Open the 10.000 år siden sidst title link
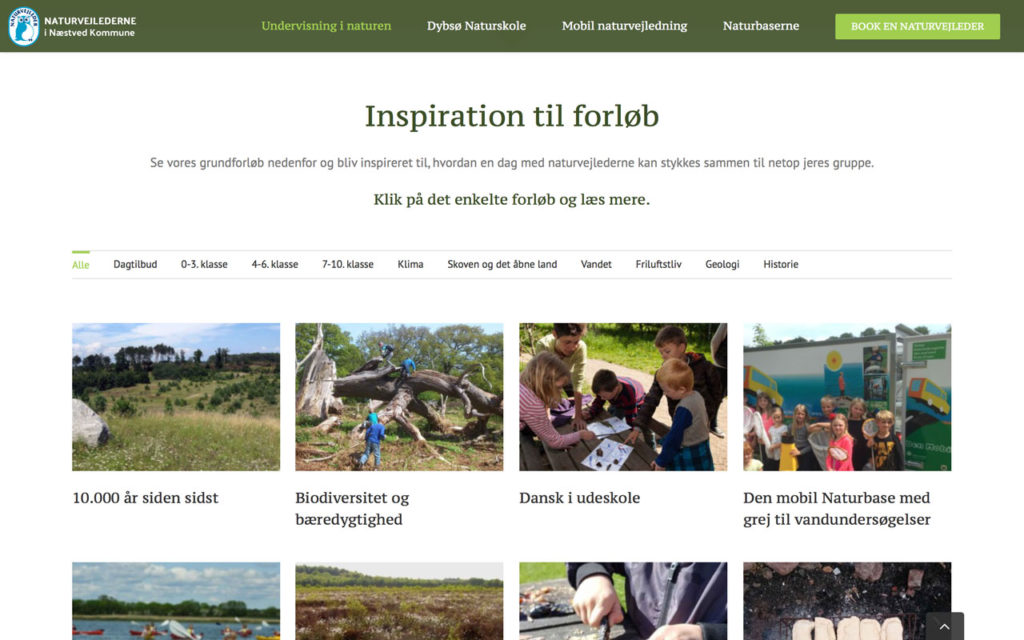The height and width of the screenshot is (640, 1024). pyautogui.click(x=145, y=498)
